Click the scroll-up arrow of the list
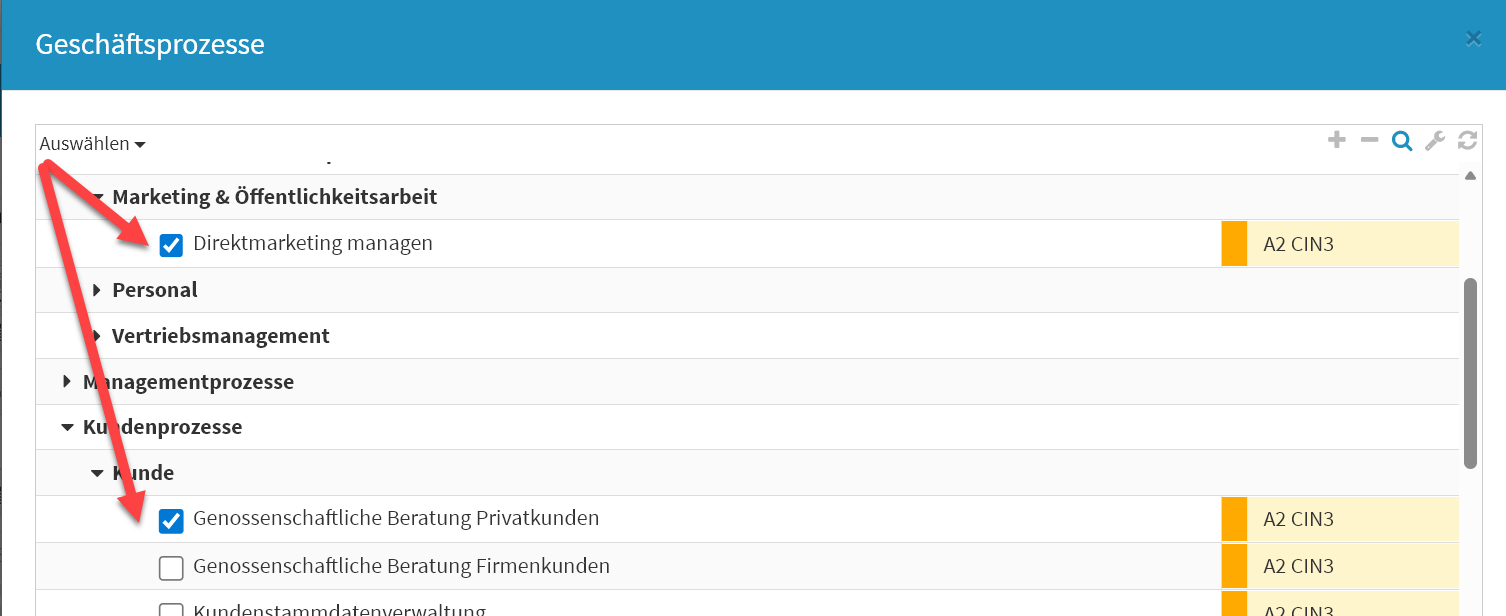Screen dimensions: 1506x616 [1470, 177]
